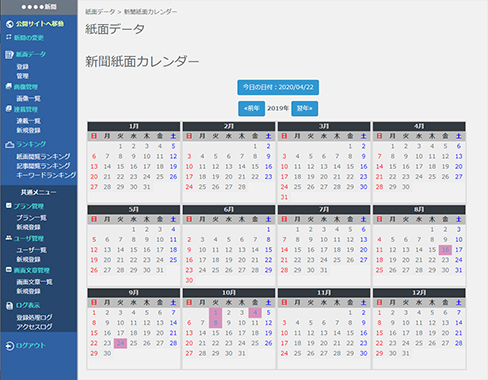Go to 公開サイトへ移動 link
The image size is (488, 380).
pyautogui.click(x=40, y=24)
